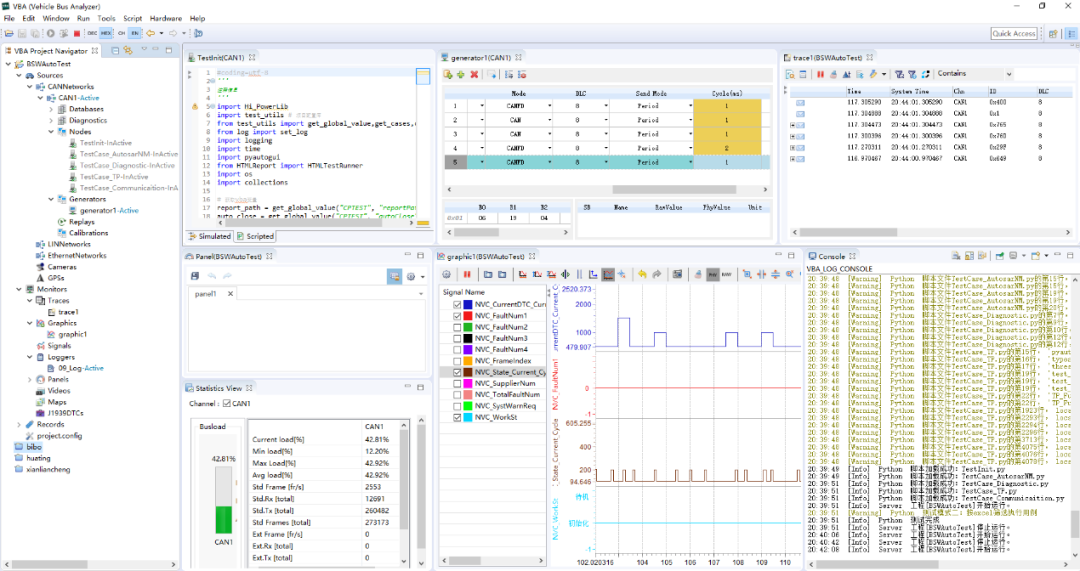The image size is (1080, 571).
Task: Open the Hardware menu
Action: 166,19
